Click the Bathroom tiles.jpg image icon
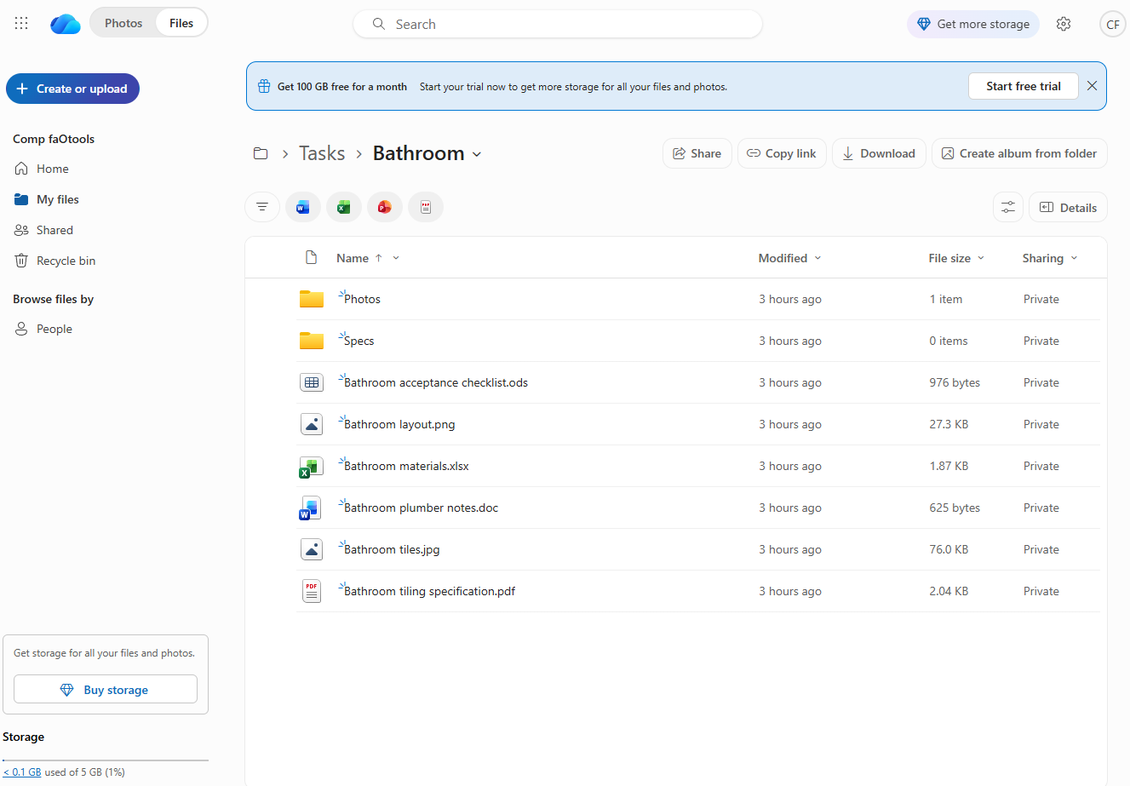 click(311, 550)
